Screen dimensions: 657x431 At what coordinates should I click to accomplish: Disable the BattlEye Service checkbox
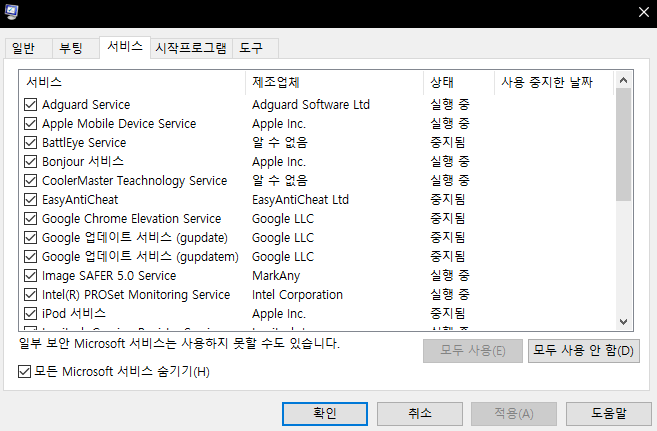pyautogui.click(x=30, y=142)
